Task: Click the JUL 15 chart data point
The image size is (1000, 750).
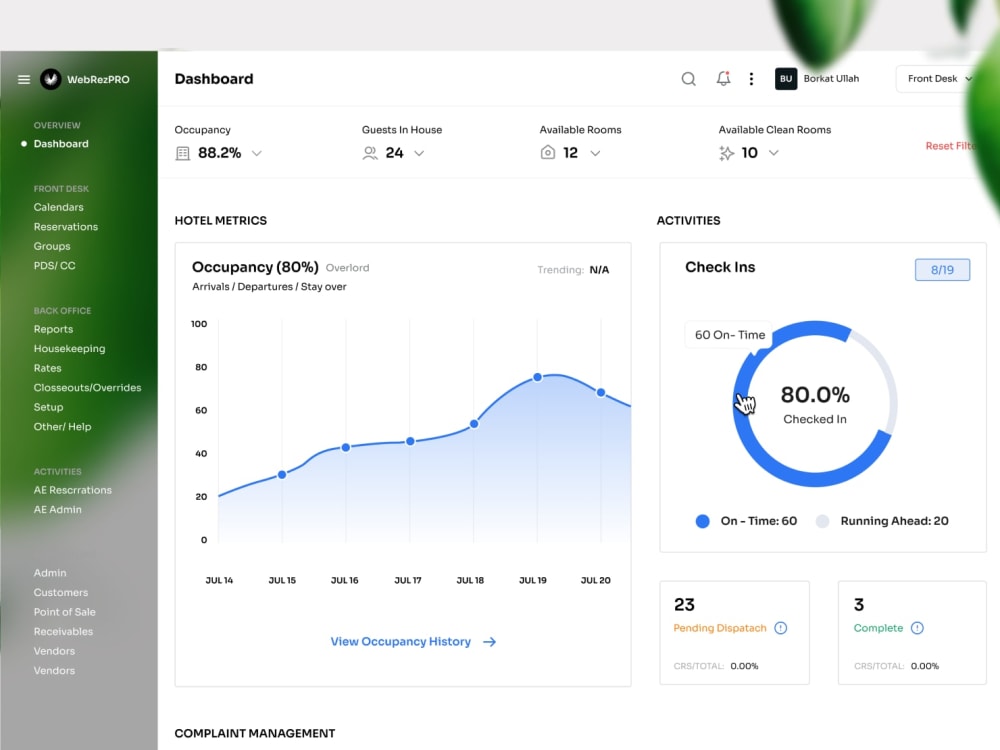Action: pyautogui.click(x=282, y=474)
